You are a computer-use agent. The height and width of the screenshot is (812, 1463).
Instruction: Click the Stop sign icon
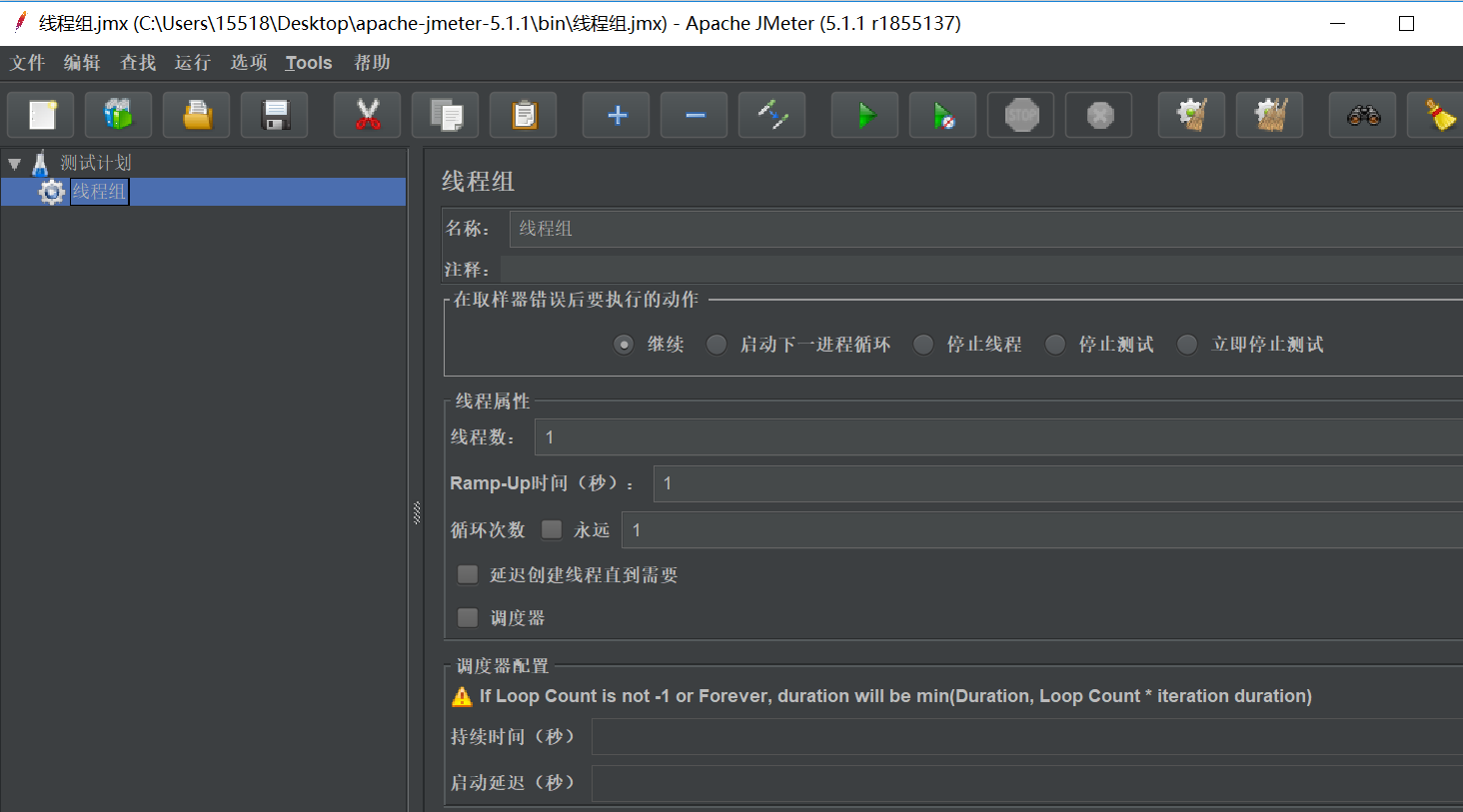point(1021,116)
